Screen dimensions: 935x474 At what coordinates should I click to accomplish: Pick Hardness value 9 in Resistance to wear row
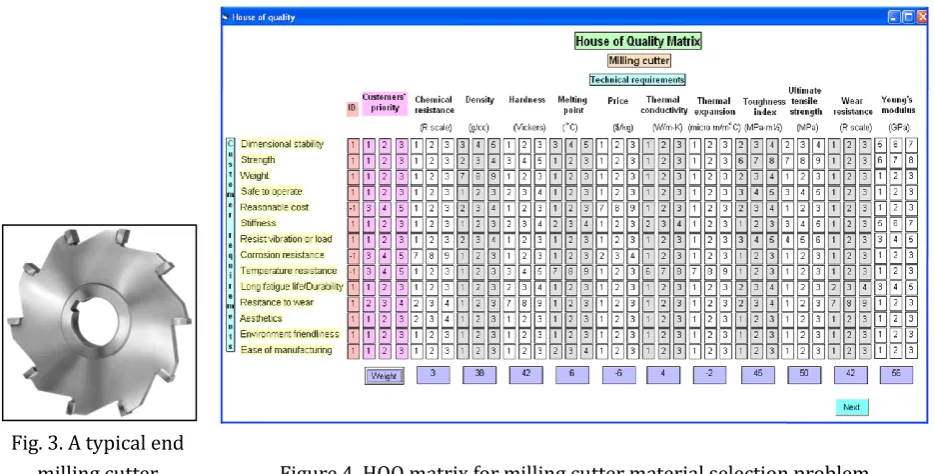tap(539, 303)
